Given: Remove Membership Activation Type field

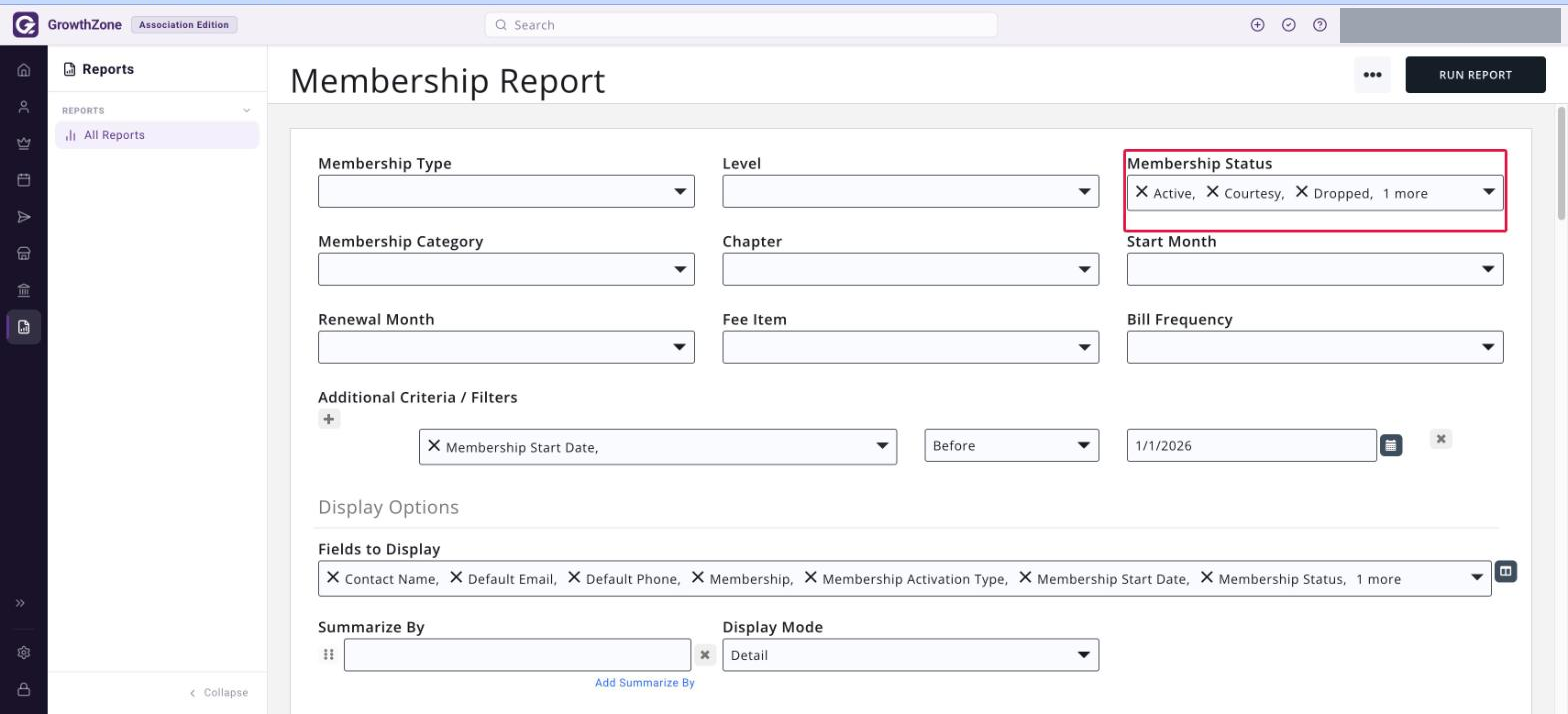Looking at the screenshot, I should coord(811,577).
